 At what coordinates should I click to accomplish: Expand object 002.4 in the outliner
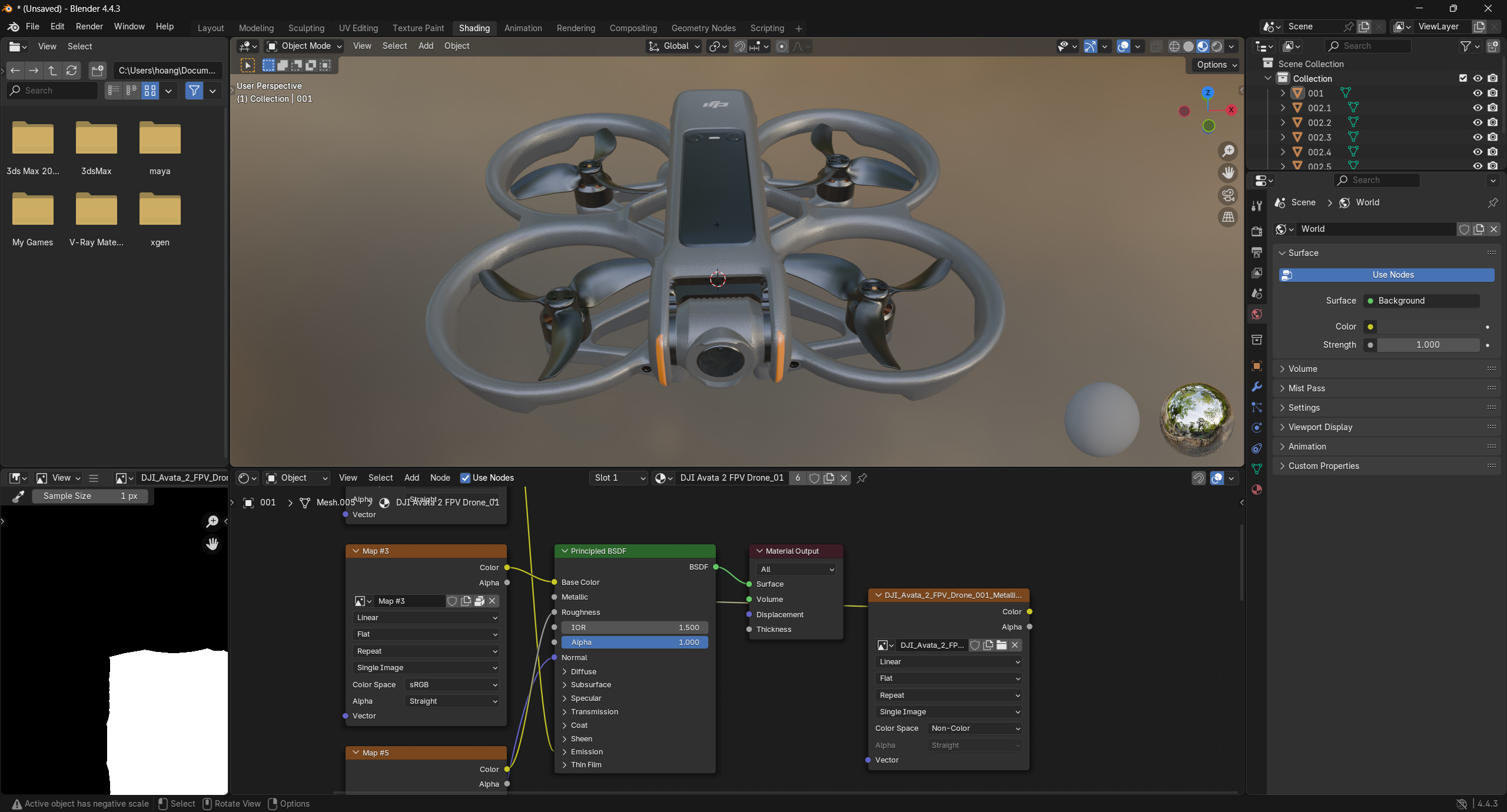click(1283, 152)
